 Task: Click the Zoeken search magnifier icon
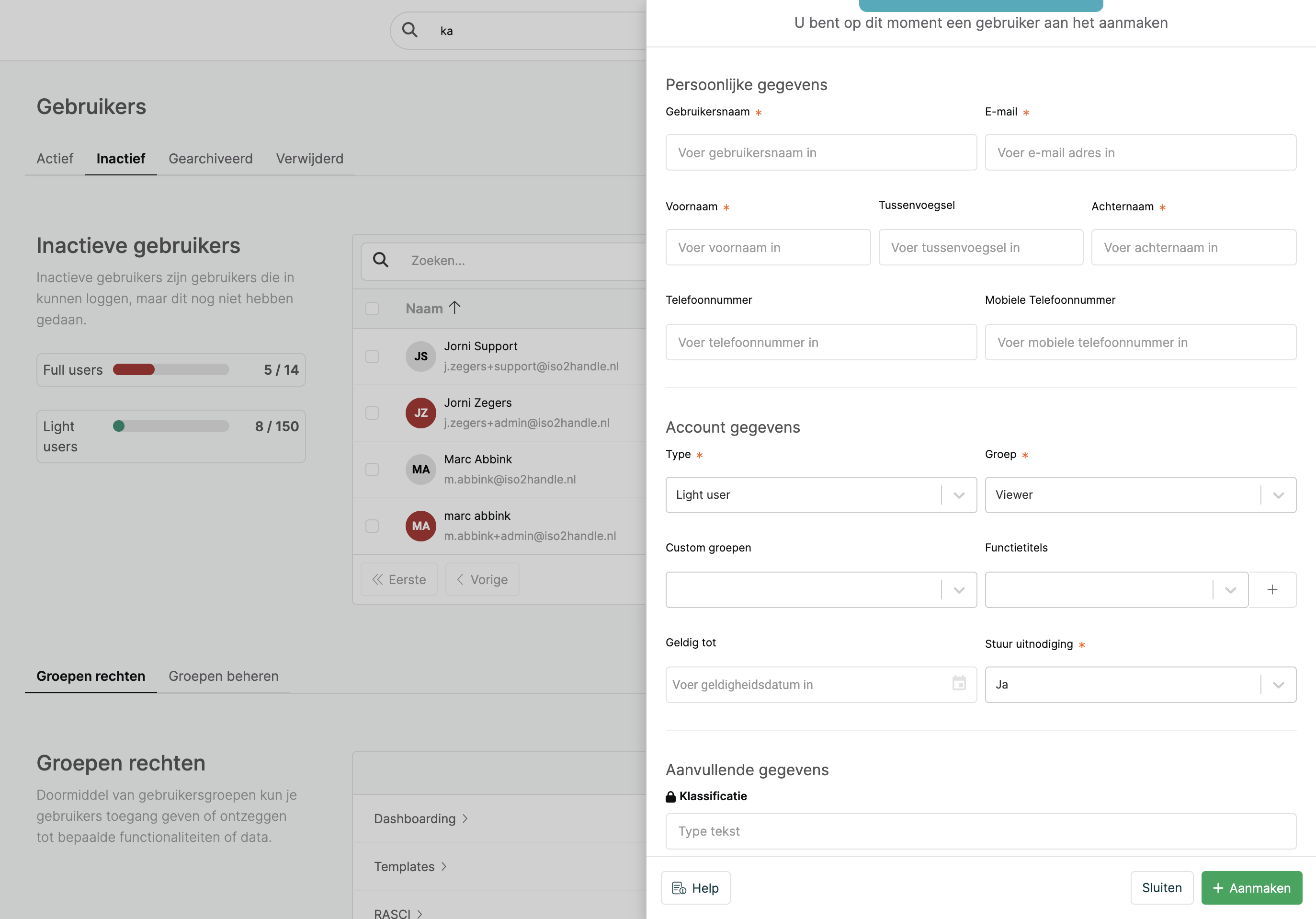pyautogui.click(x=381, y=260)
